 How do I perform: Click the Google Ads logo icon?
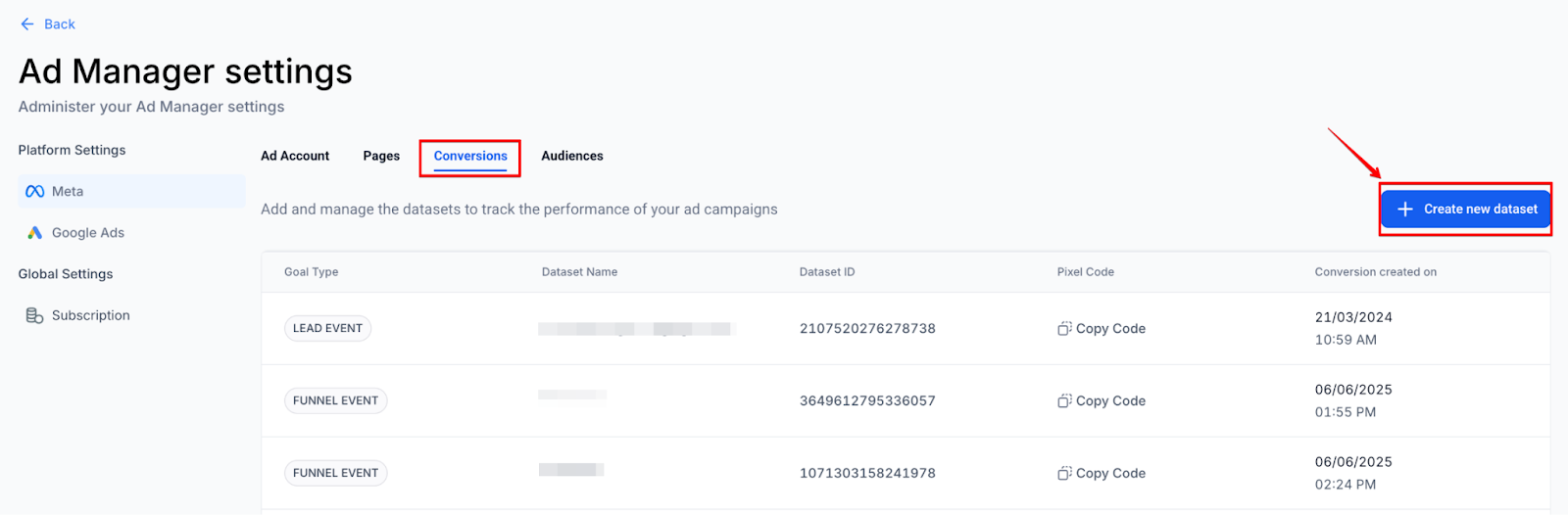click(35, 233)
